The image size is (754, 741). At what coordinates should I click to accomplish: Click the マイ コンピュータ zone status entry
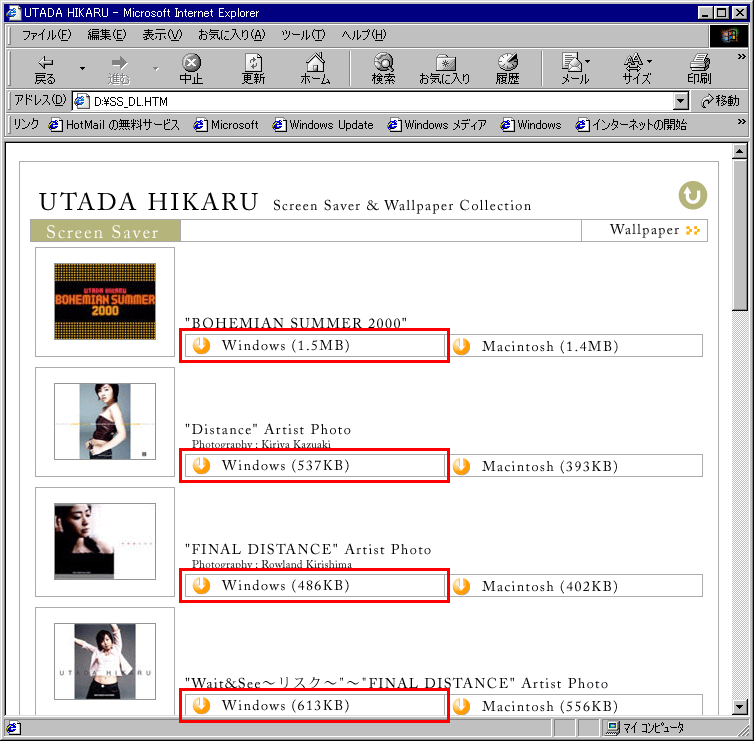[645, 728]
